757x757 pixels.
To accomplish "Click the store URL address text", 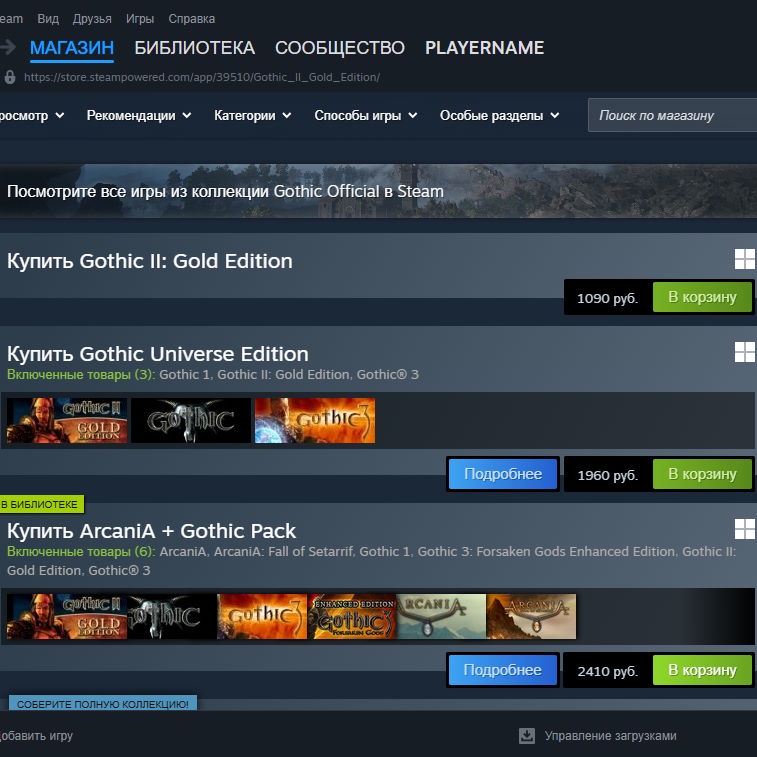I will 202,77.
